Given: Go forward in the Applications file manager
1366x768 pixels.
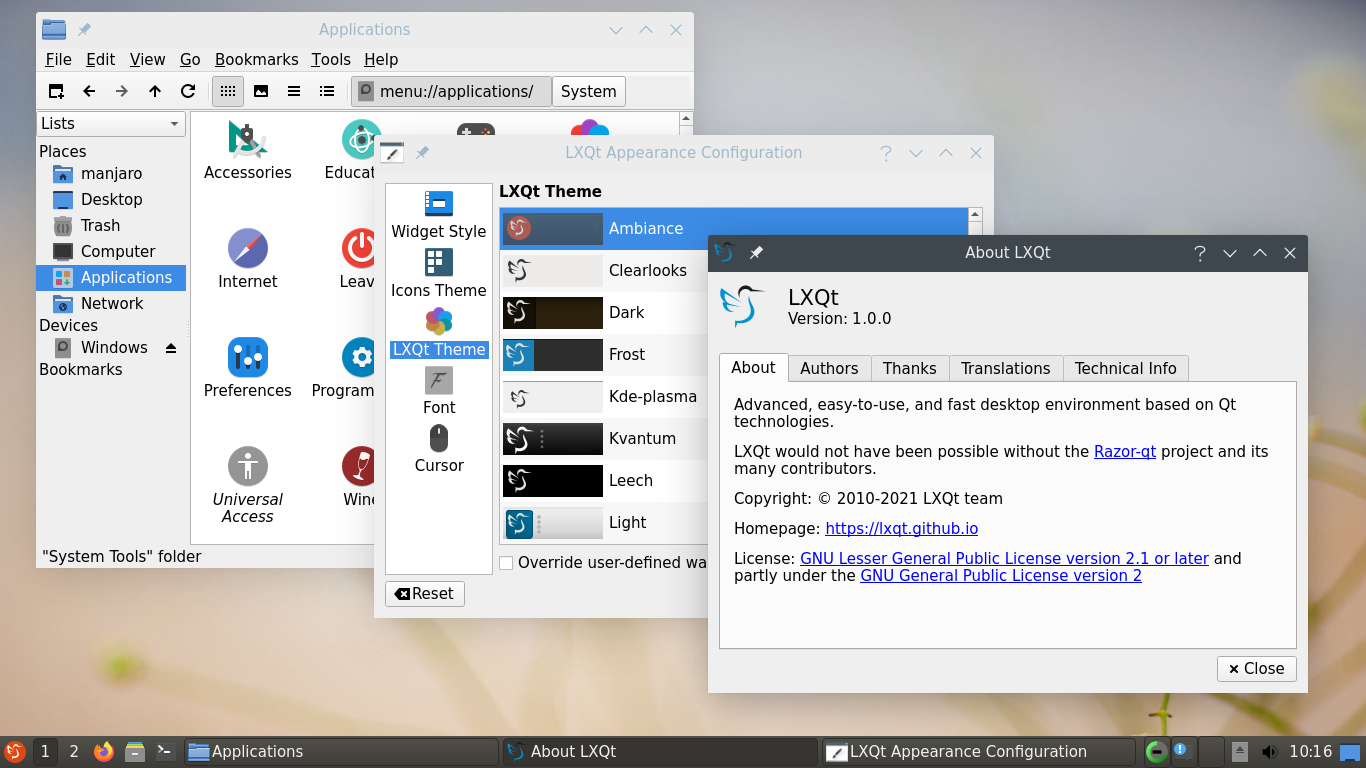Looking at the screenshot, I should (x=122, y=91).
